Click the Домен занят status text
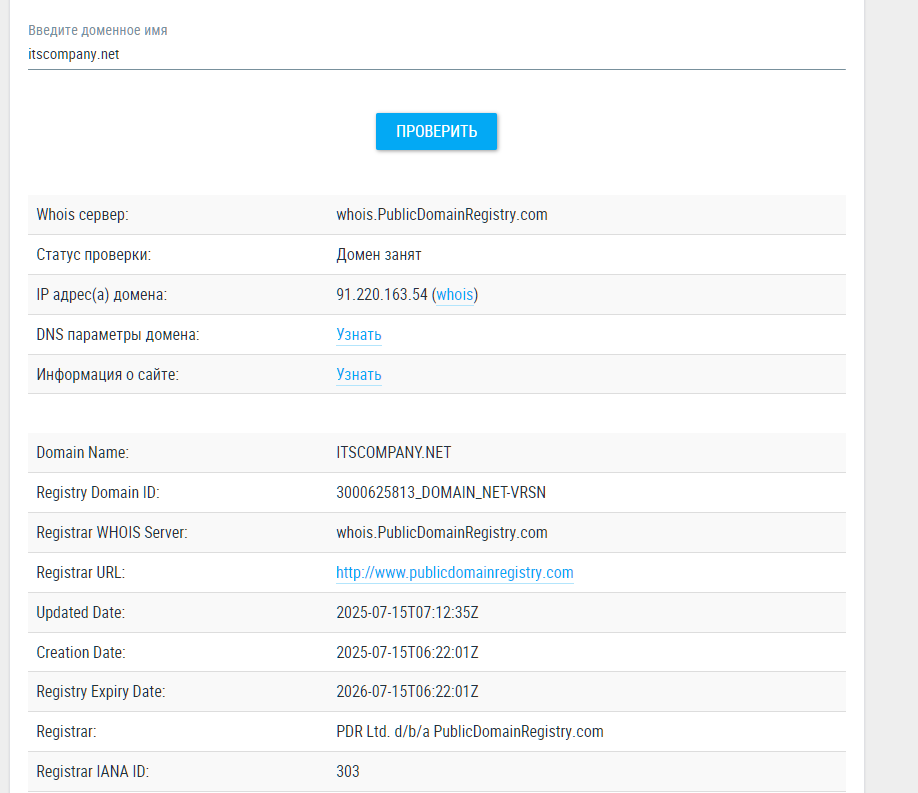 (x=378, y=255)
